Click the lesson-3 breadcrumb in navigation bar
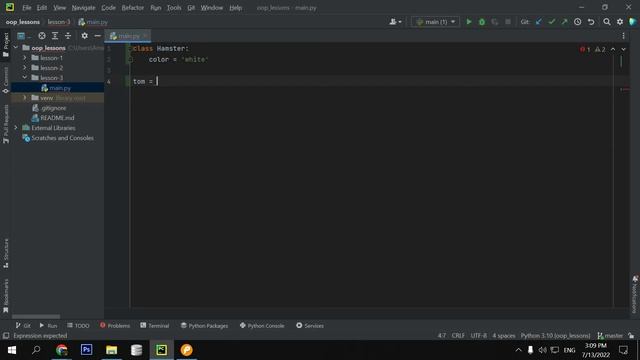 (x=59, y=22)
